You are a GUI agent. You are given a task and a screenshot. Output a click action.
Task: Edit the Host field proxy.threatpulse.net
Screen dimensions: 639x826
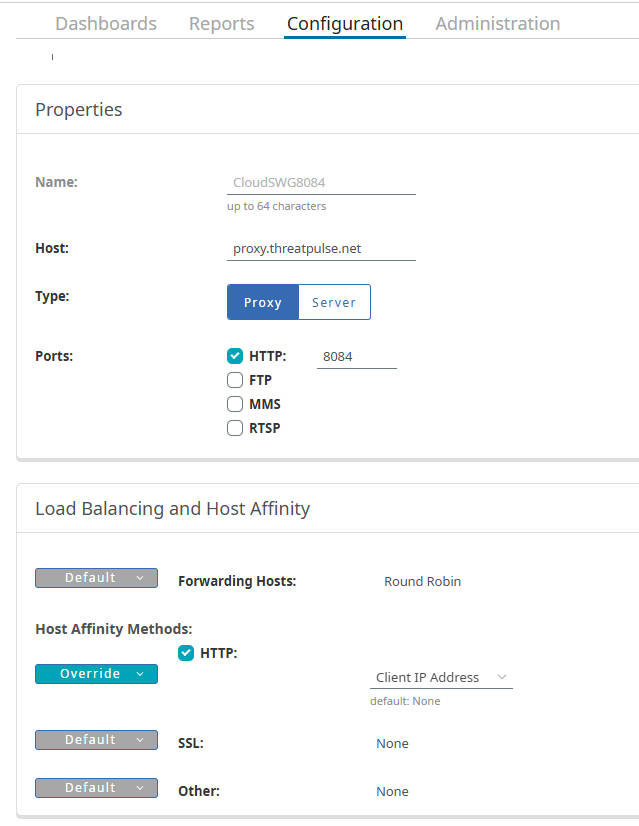click(x=321, y=249)
